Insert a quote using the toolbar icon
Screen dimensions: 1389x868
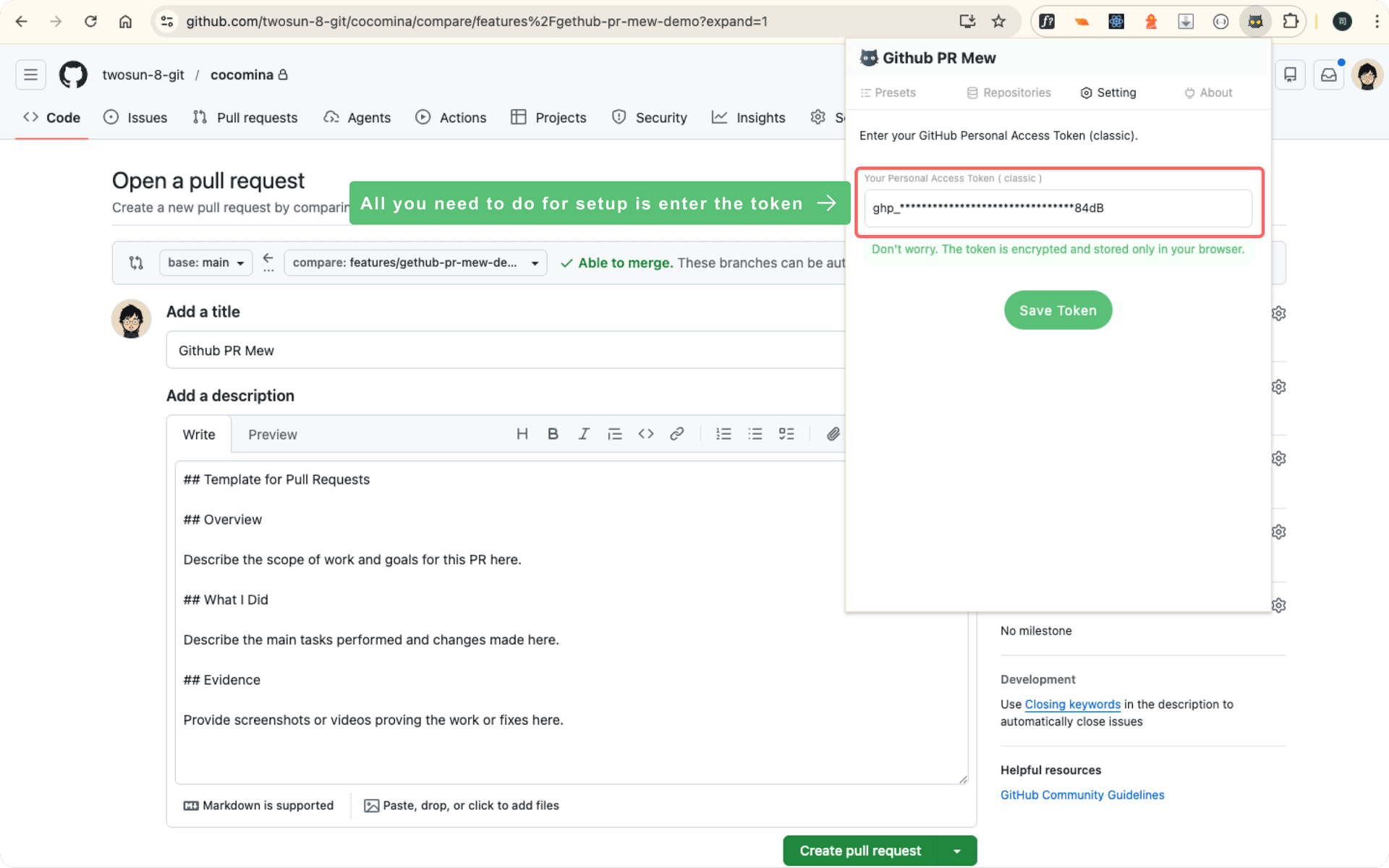(x=615, y=434)
